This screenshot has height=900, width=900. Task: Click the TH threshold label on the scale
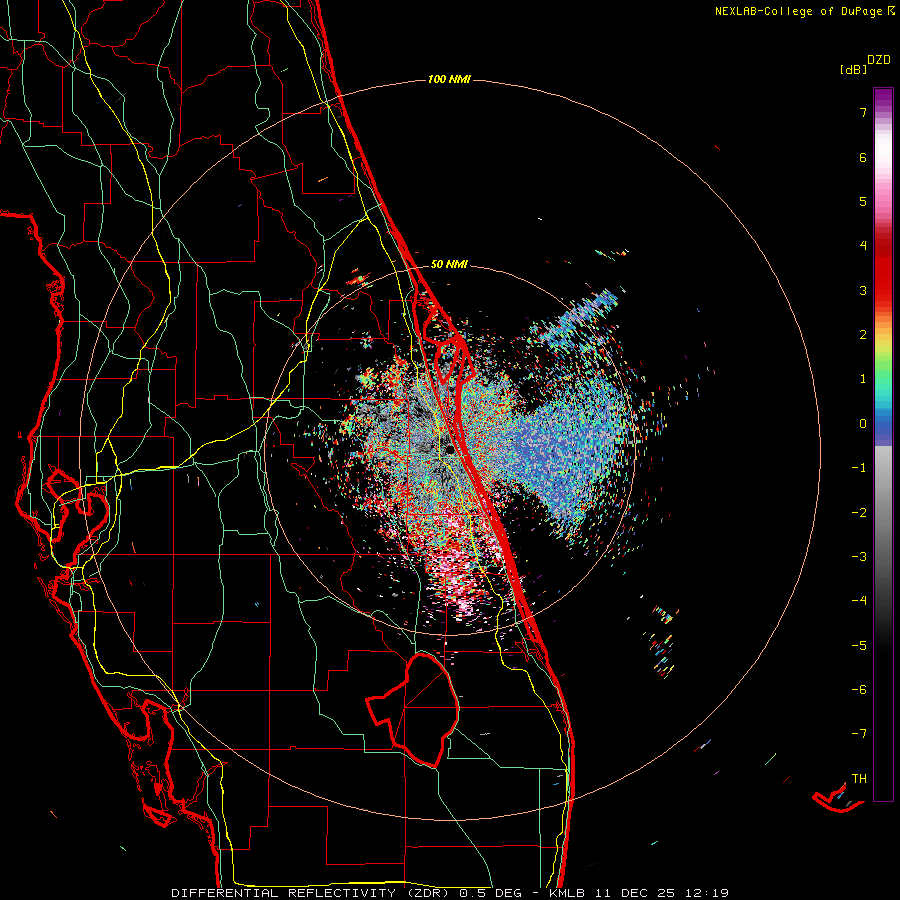[859, 779]
